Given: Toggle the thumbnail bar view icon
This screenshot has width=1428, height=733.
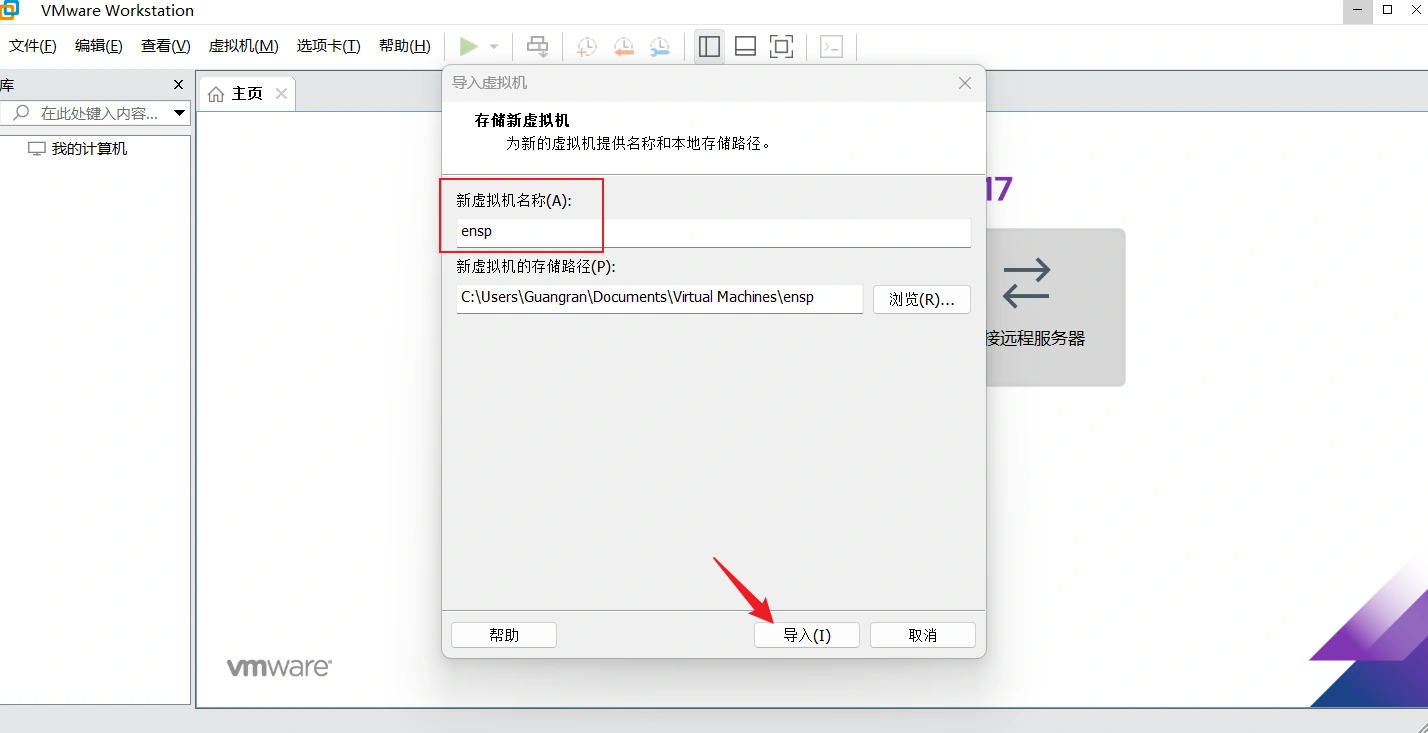Looking at the screenshot, I should (745, 46).
